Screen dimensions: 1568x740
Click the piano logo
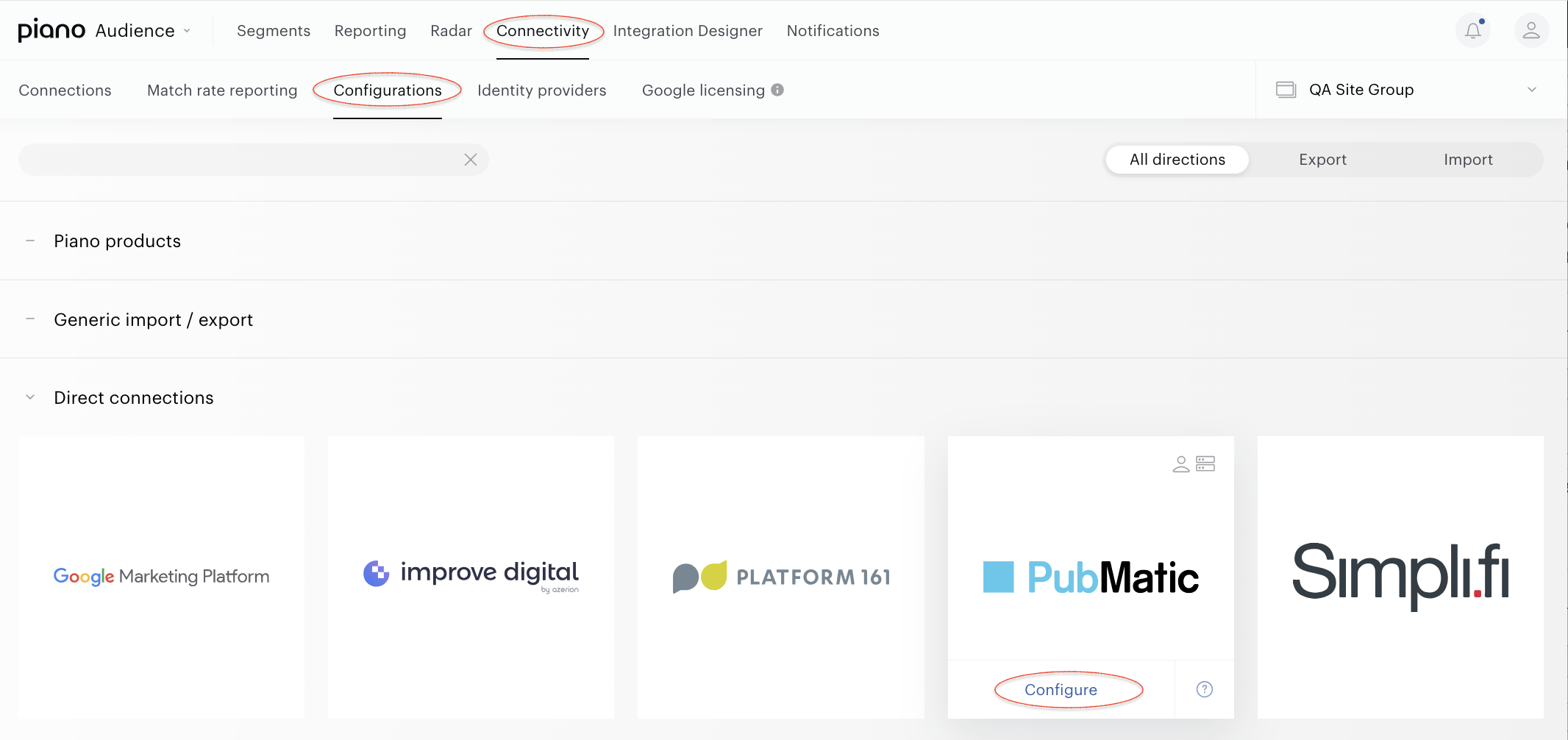tap(51, 30)
